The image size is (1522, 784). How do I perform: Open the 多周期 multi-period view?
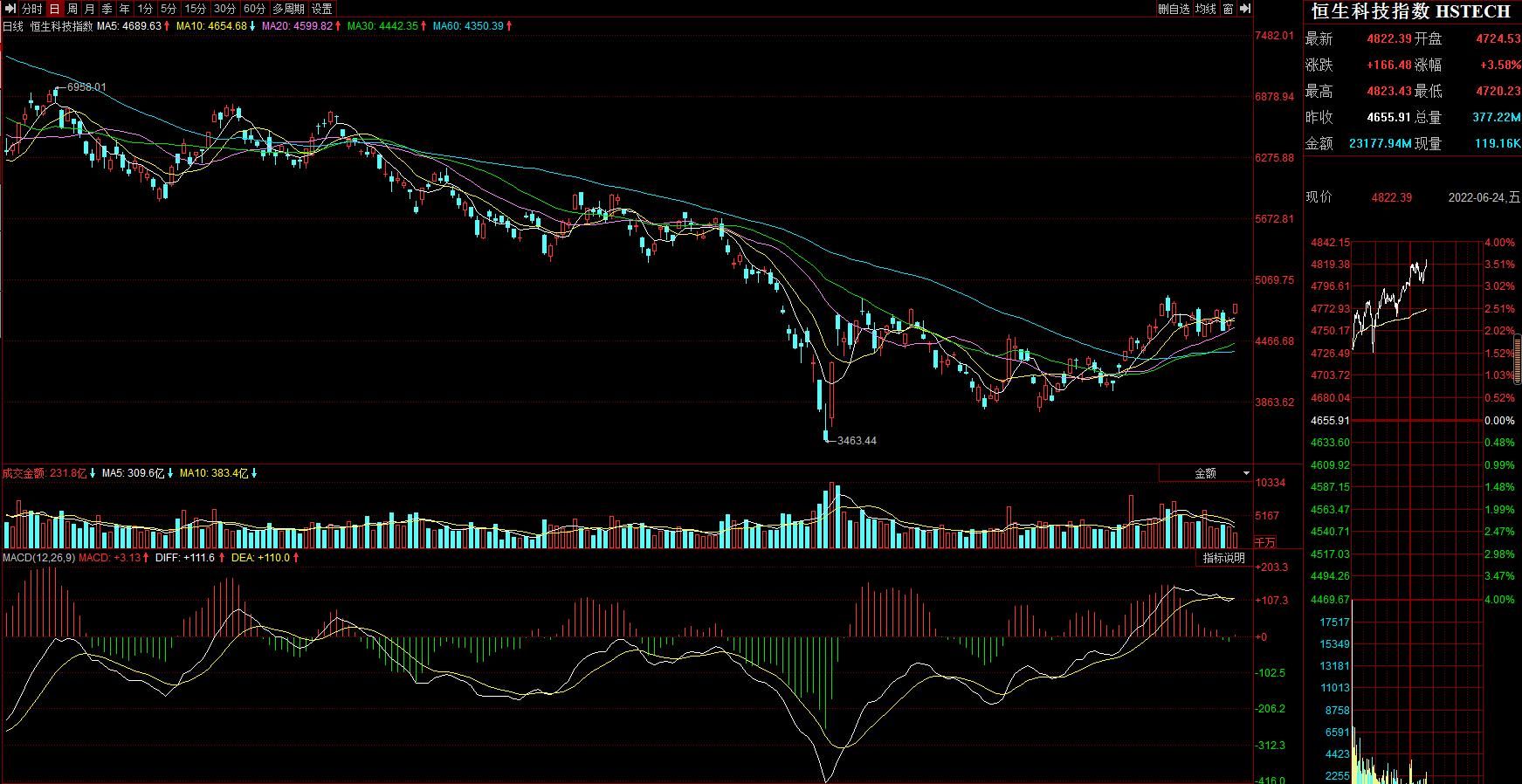point(288,9)
